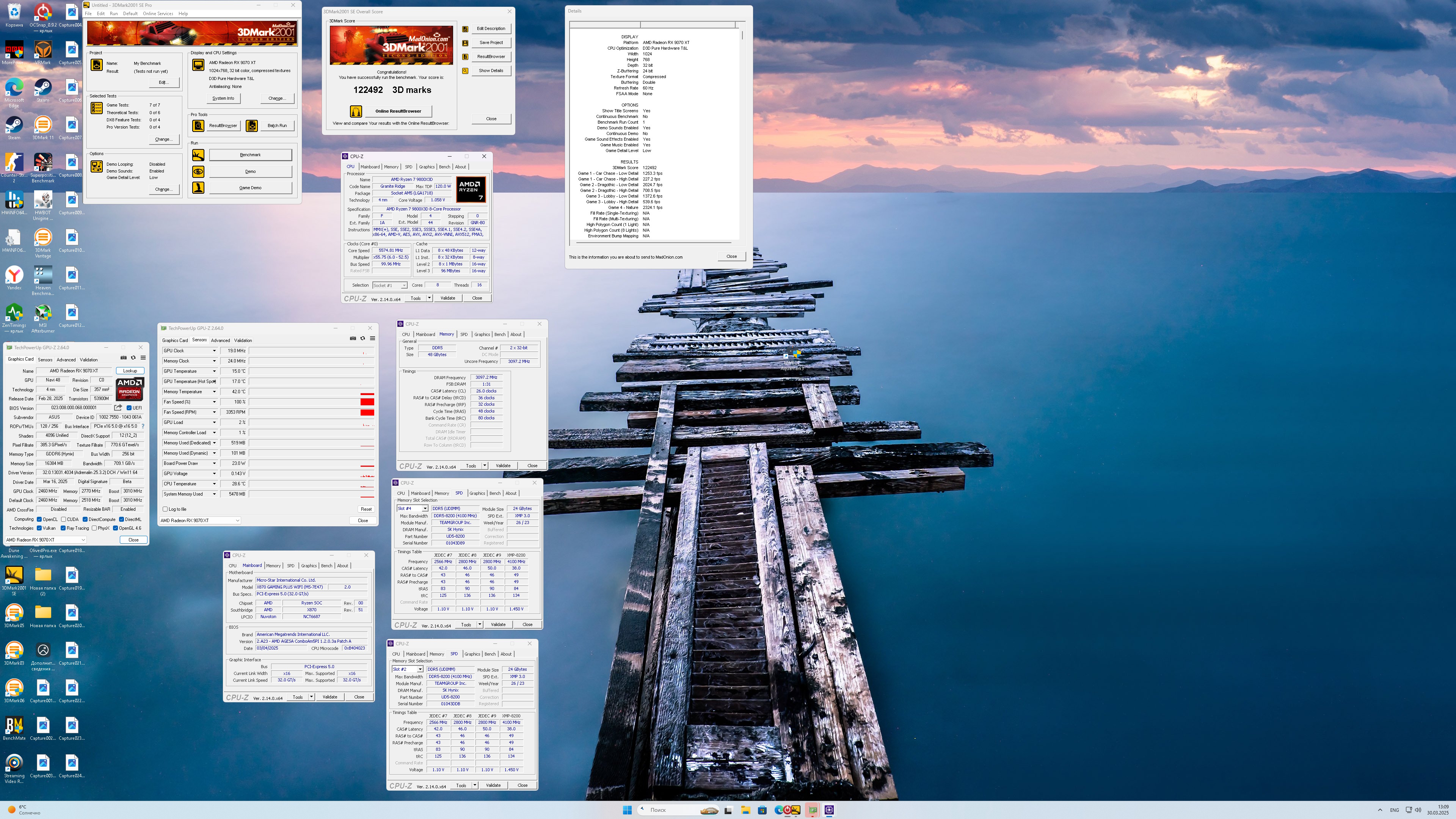Toggle the DirectCompute checkbox
Screen dimensions: 1456x819
click(85, 519)
